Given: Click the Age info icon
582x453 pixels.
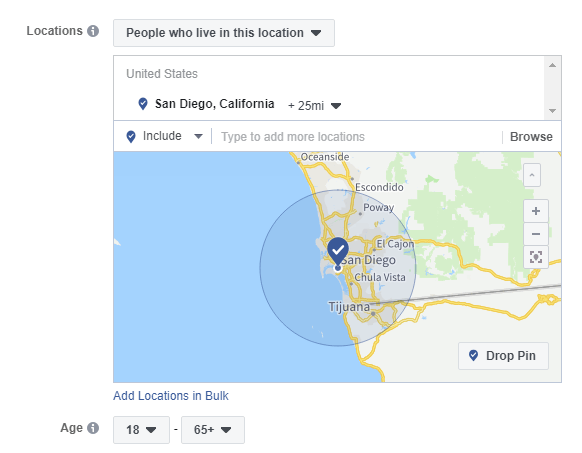Looking at the screenshot, I should coord(93,428).
